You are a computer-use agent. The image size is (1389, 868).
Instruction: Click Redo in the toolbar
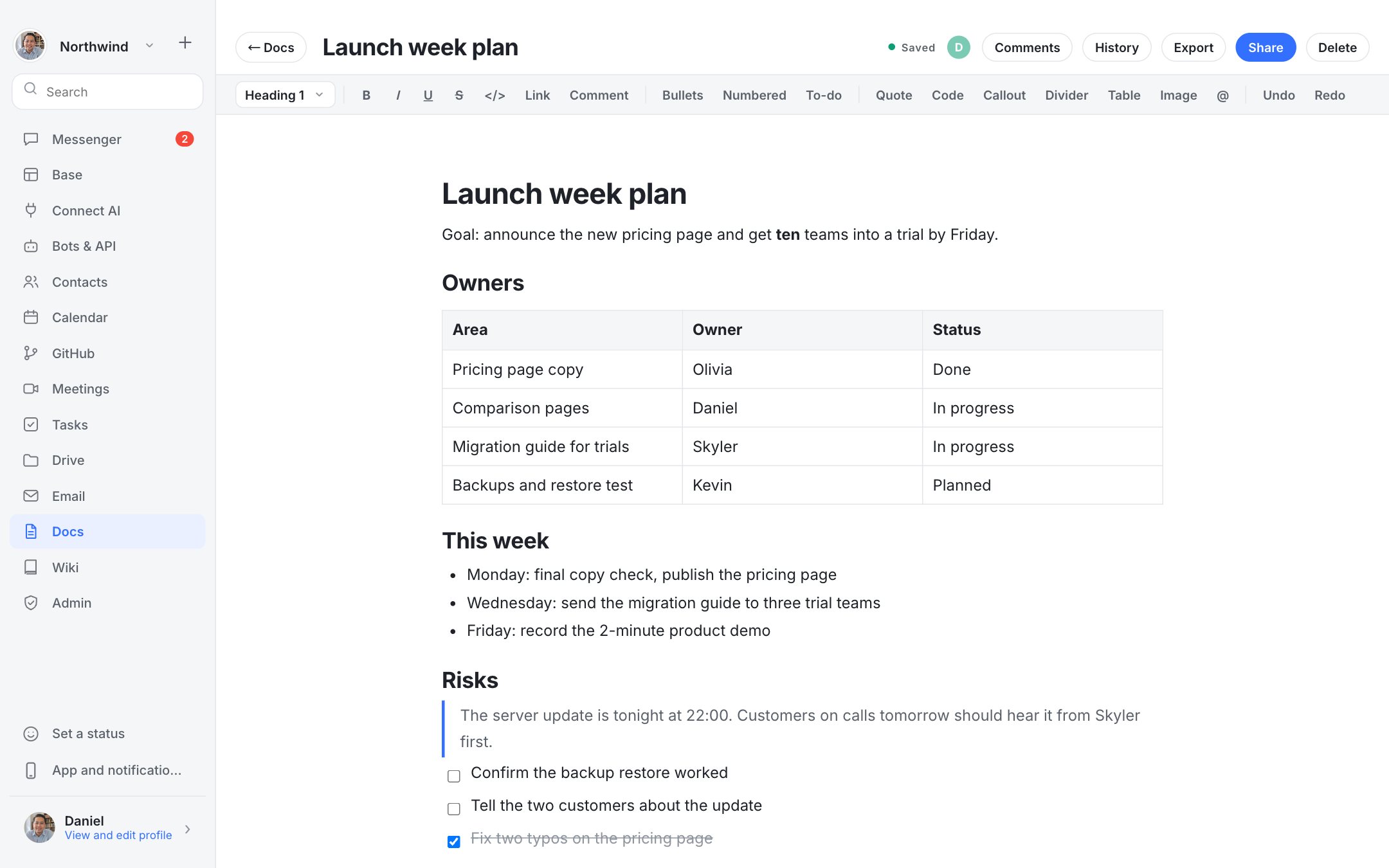pyautogui.click(x=1329, y=95)
